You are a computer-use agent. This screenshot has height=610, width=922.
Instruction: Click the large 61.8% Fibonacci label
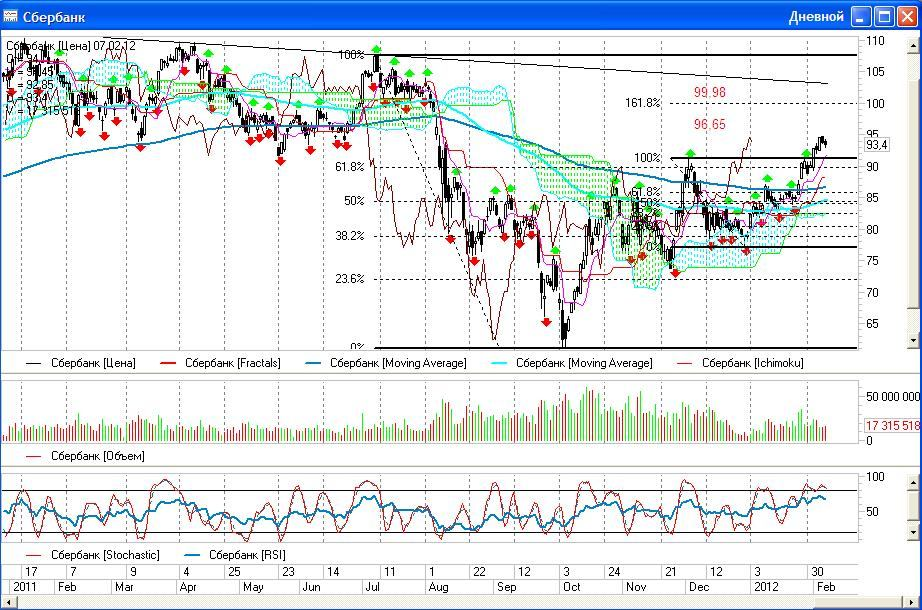(350, 167)
